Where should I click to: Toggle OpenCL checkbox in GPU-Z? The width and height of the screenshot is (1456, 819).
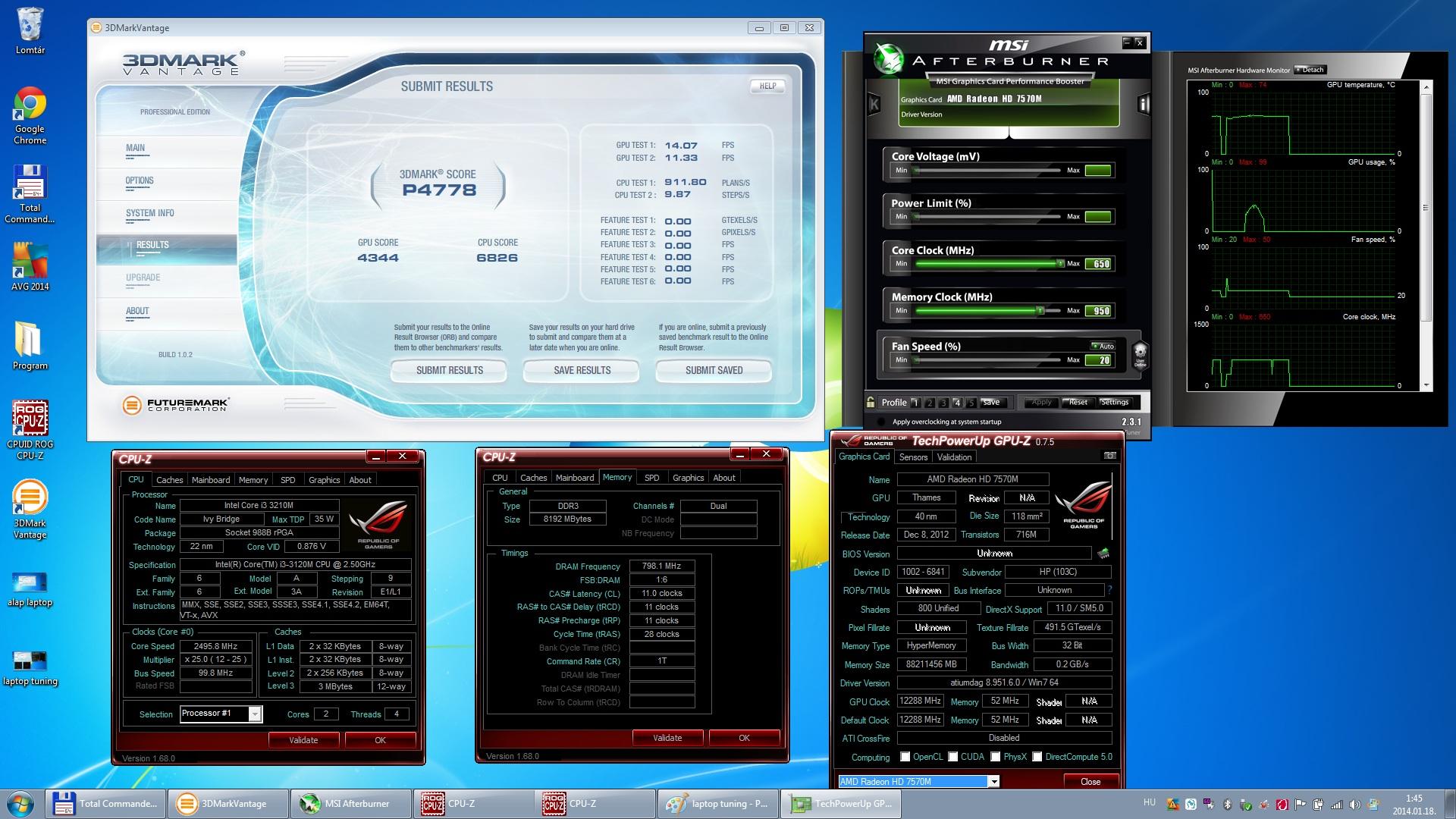(905, 757)
